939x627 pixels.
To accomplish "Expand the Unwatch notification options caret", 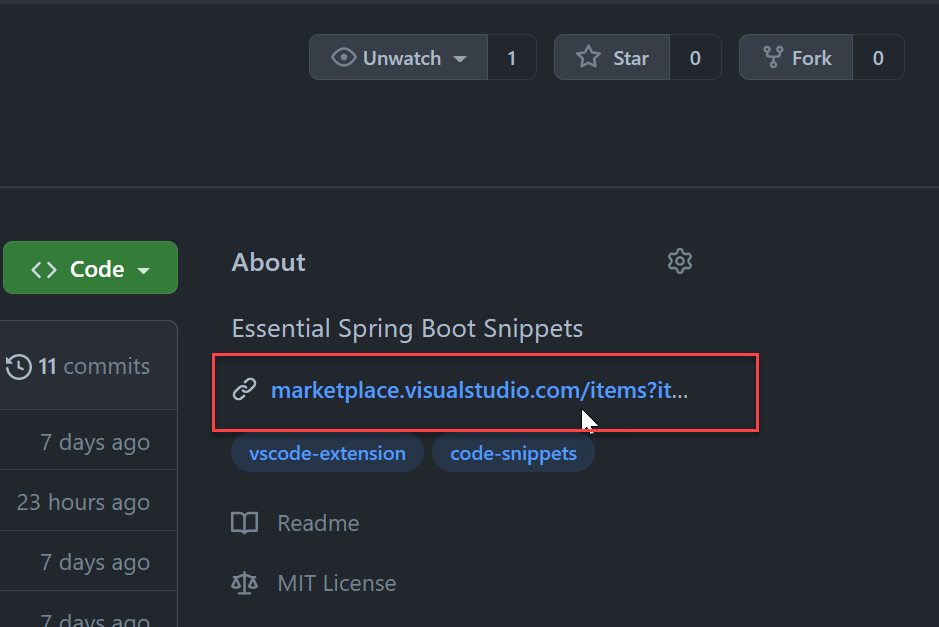I will 459,57.
